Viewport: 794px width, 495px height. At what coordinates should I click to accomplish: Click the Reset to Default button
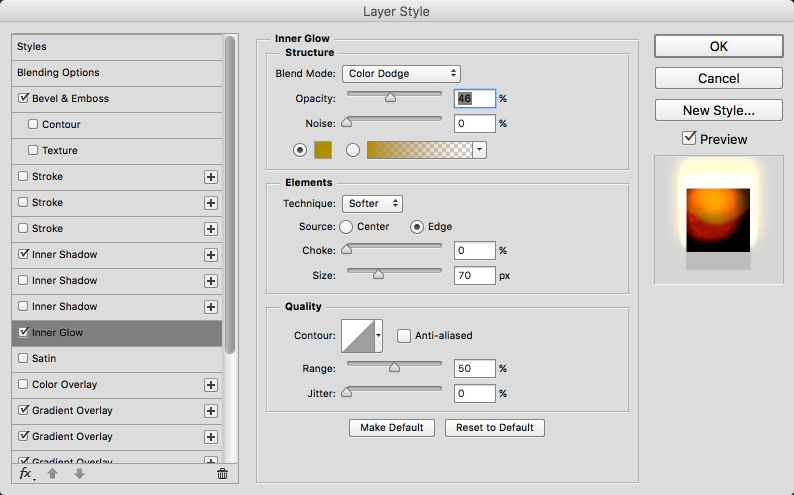click(494, 427)
